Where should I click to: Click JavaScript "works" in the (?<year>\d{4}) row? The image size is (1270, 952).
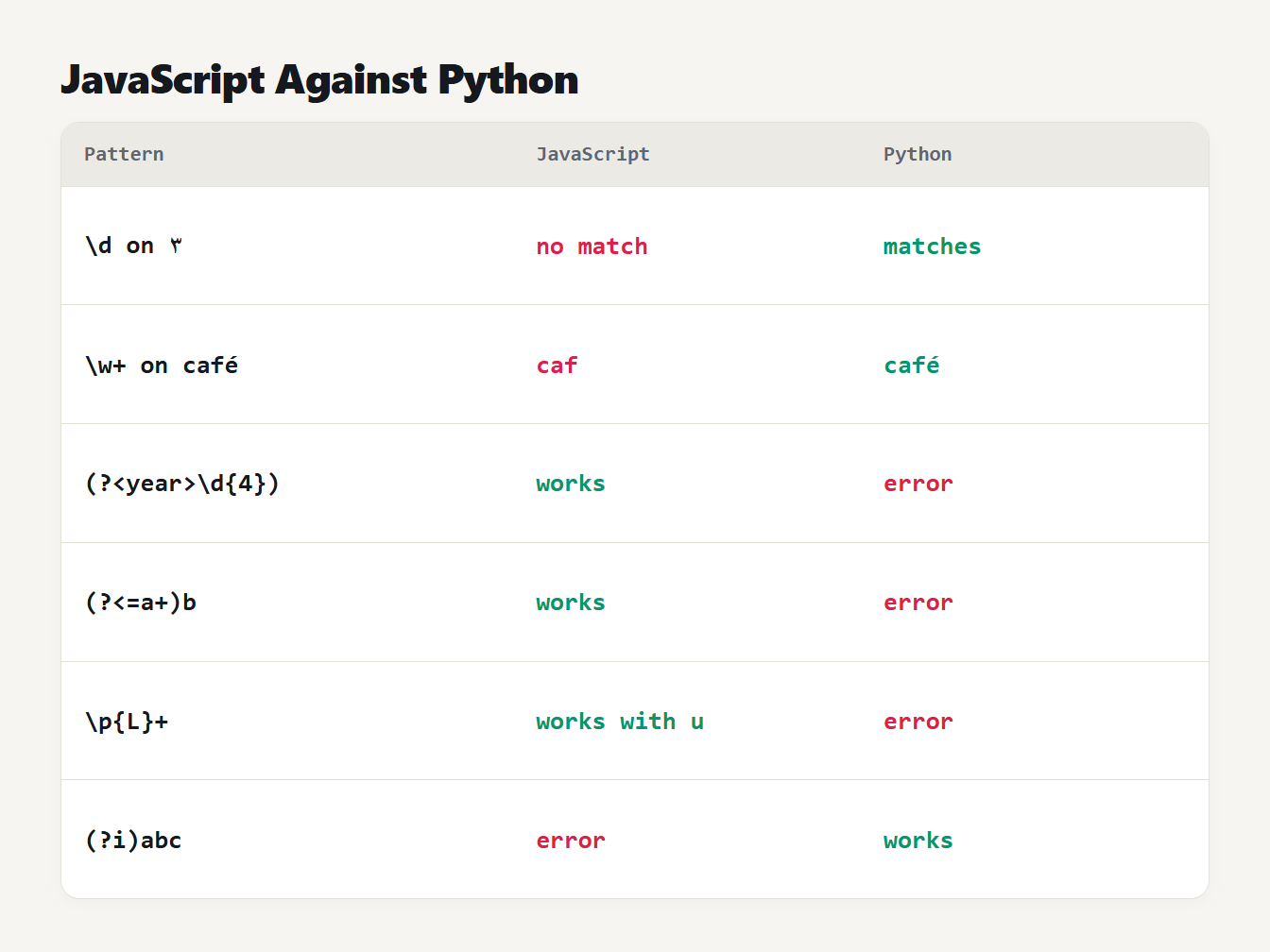(x=571, y=484)
